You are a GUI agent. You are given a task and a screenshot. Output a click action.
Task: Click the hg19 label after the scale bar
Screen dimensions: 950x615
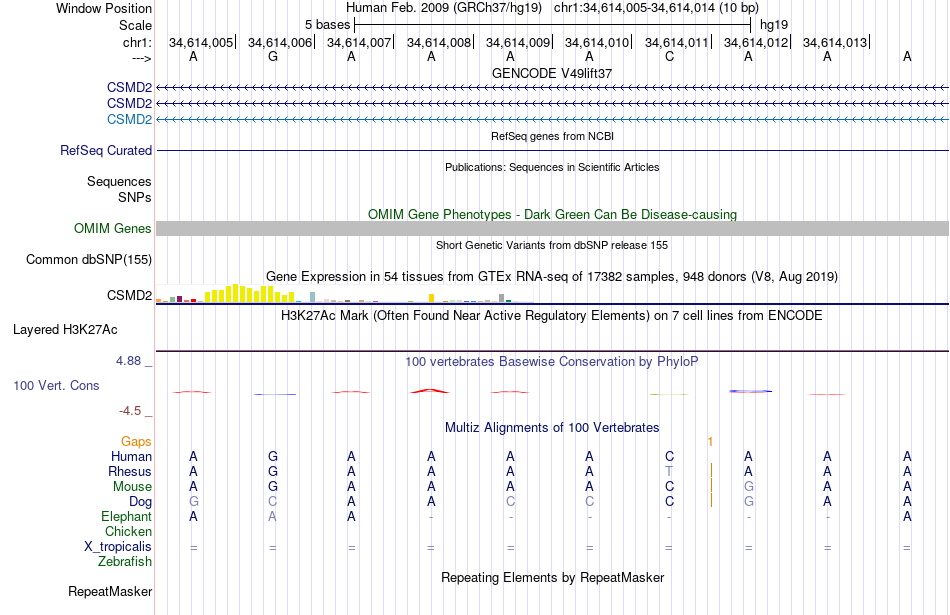(x=774, y=25)
